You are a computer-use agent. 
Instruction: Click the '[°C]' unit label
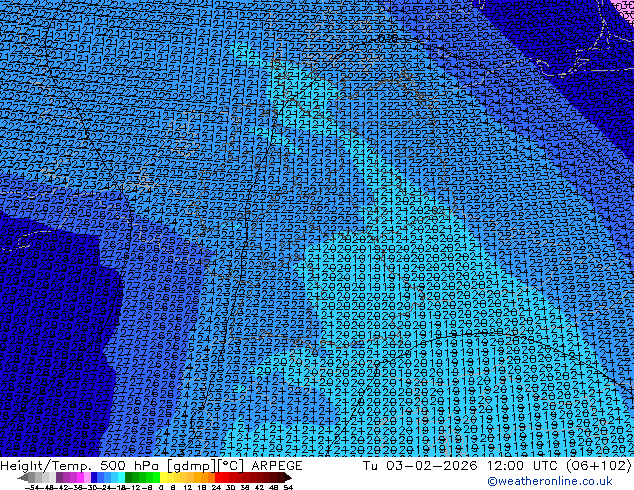tap(232, 466)
